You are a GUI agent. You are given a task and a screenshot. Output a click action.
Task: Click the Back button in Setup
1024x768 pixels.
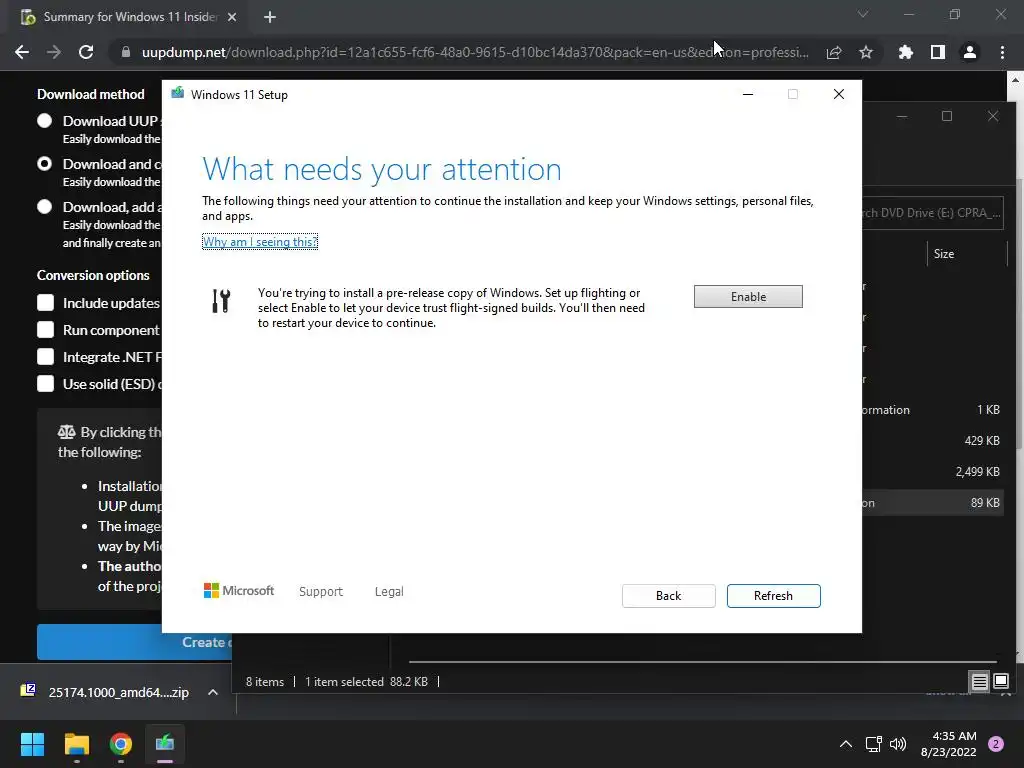(x=668, y=596)
